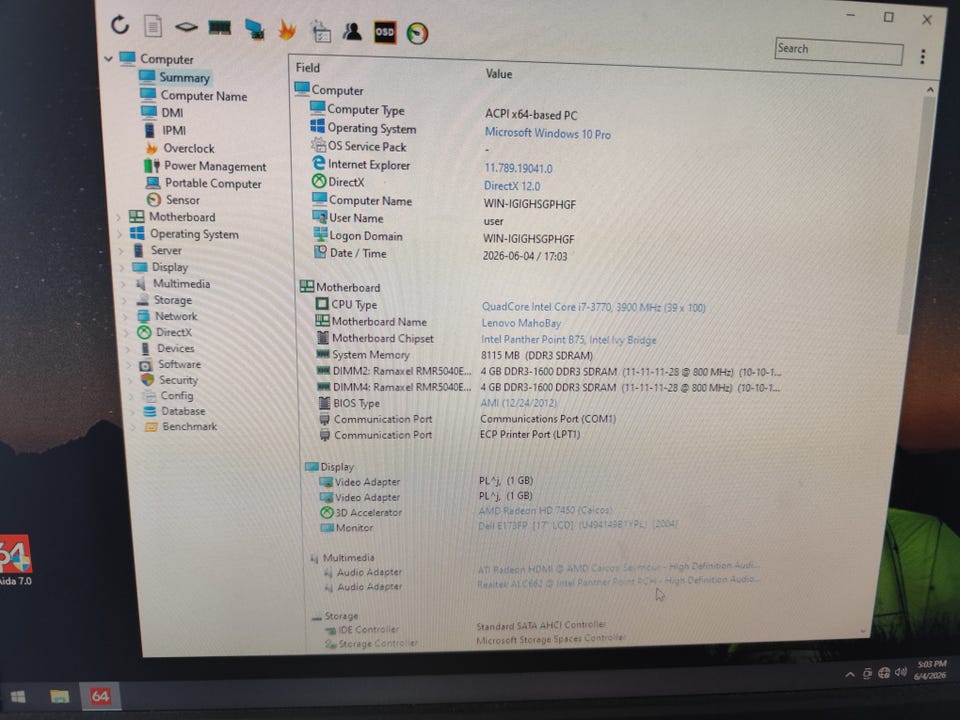Open the AMI (12/24/2012) BIOS link
960x720 pixels.
coord(519,403)
